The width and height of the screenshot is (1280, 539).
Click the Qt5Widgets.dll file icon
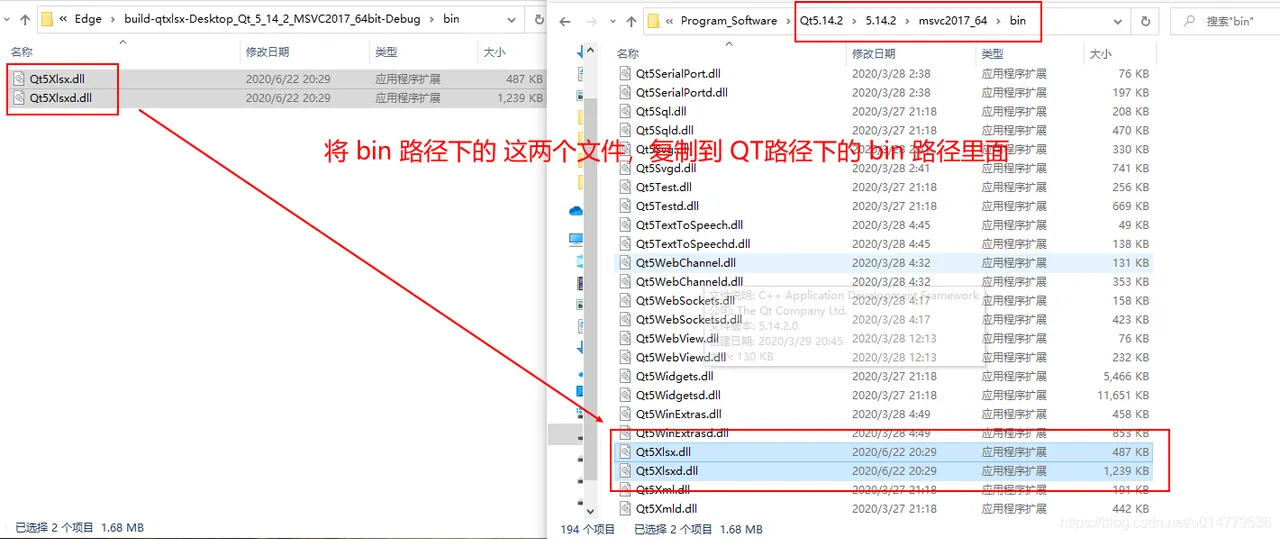(x=625, y=377)
